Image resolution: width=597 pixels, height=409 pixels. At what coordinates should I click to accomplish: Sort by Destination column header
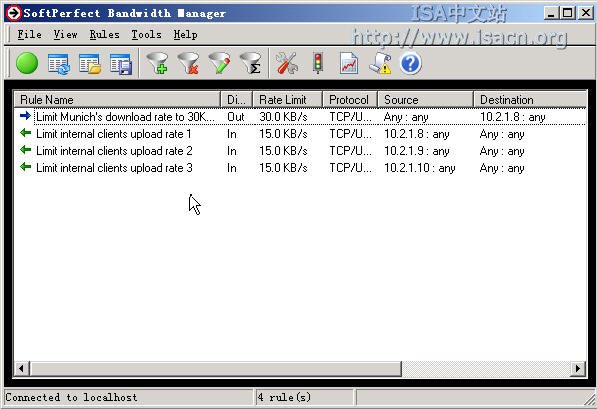[x=530, y=100]
